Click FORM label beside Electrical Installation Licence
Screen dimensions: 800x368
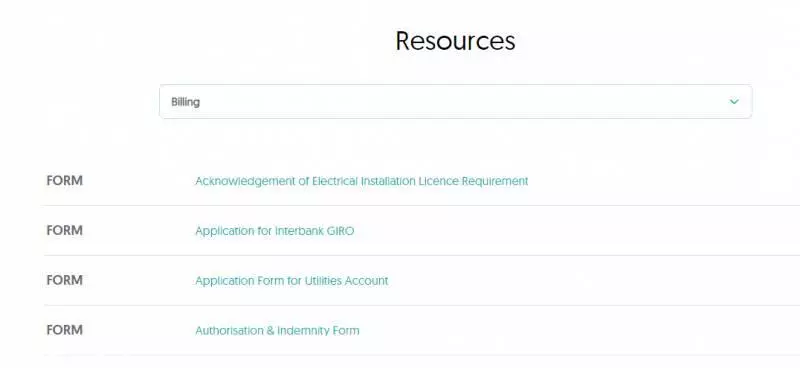click(x=64, y=181)
